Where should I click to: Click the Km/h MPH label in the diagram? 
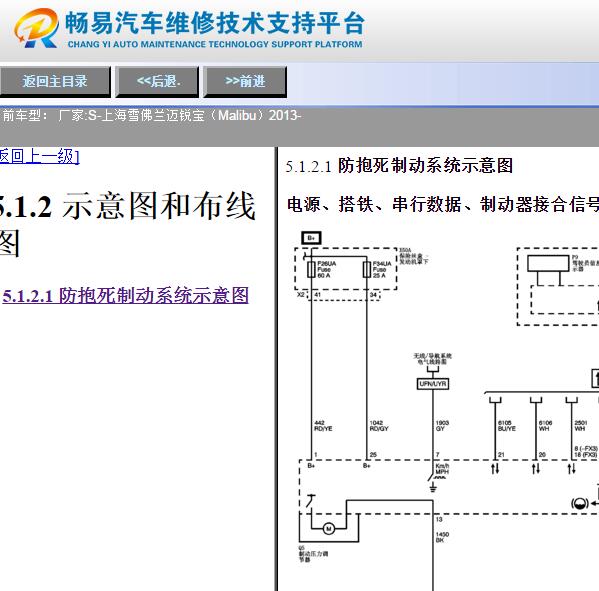tap(442, 469)
